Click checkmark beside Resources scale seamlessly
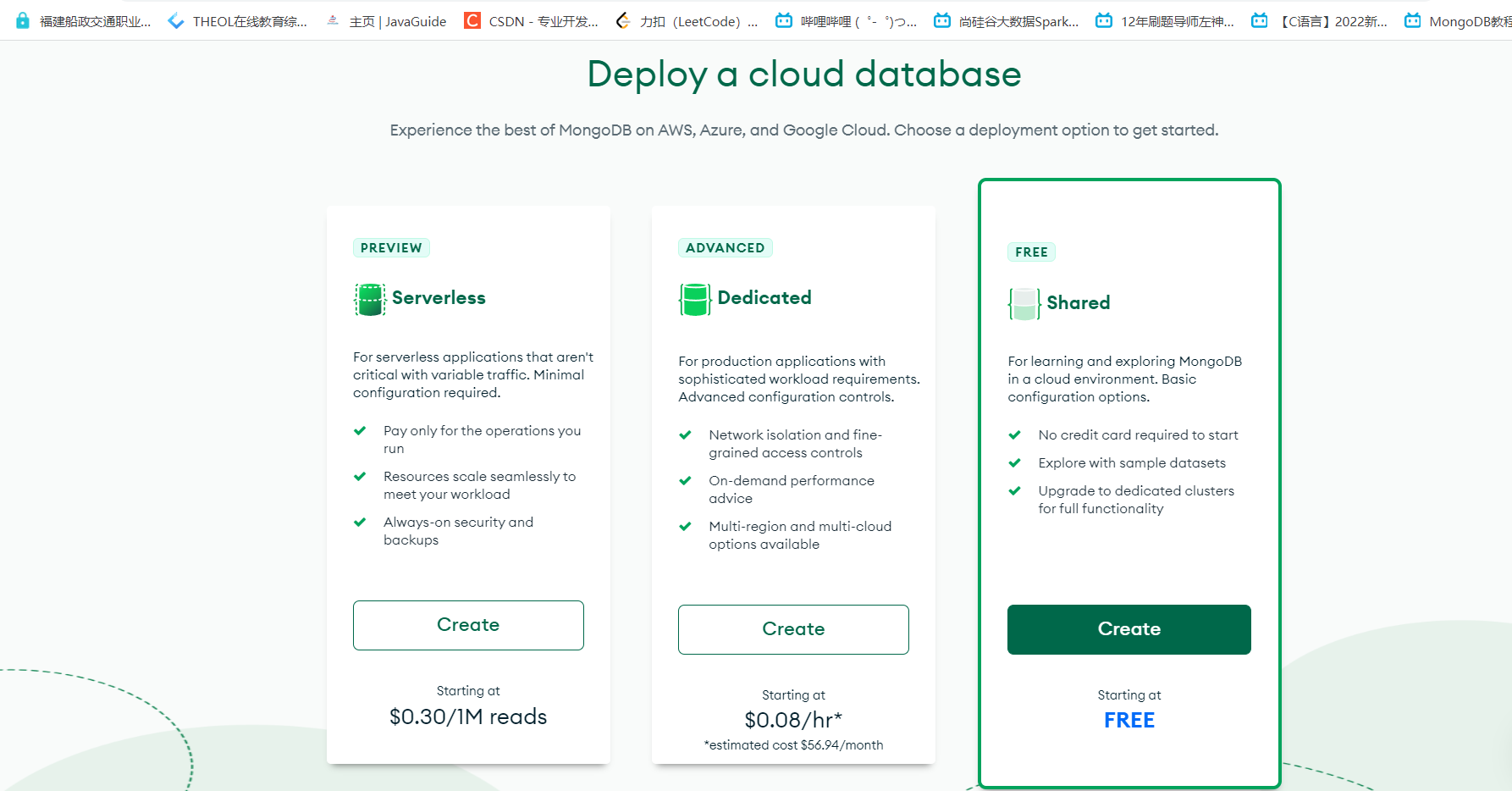 click(360, 476)
